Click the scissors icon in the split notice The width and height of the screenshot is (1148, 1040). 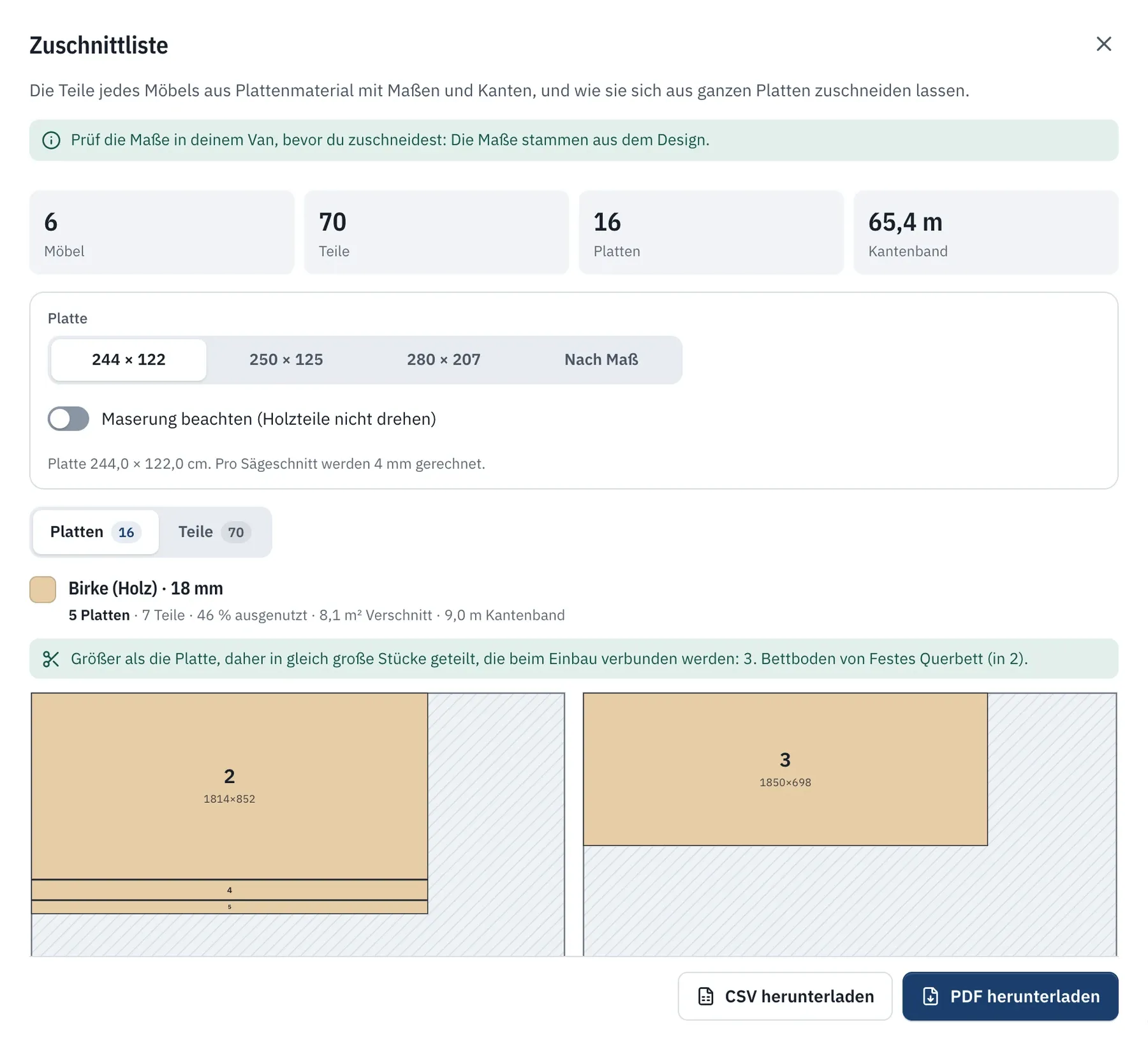(51, 659)
